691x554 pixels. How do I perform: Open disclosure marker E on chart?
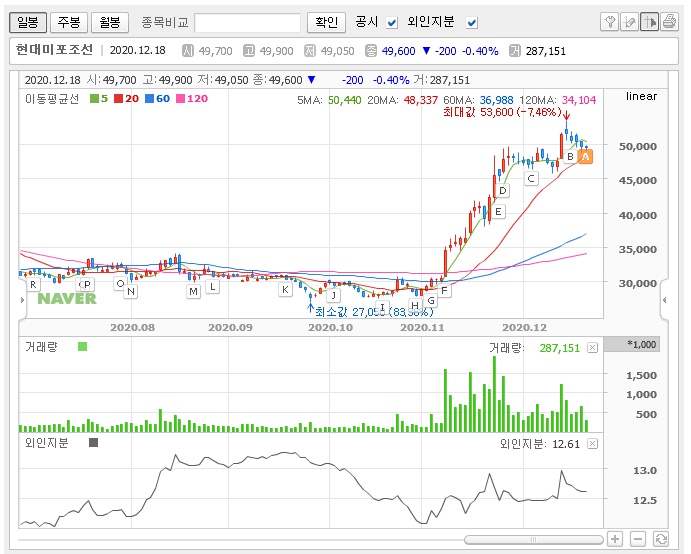[x=498, y=212]
